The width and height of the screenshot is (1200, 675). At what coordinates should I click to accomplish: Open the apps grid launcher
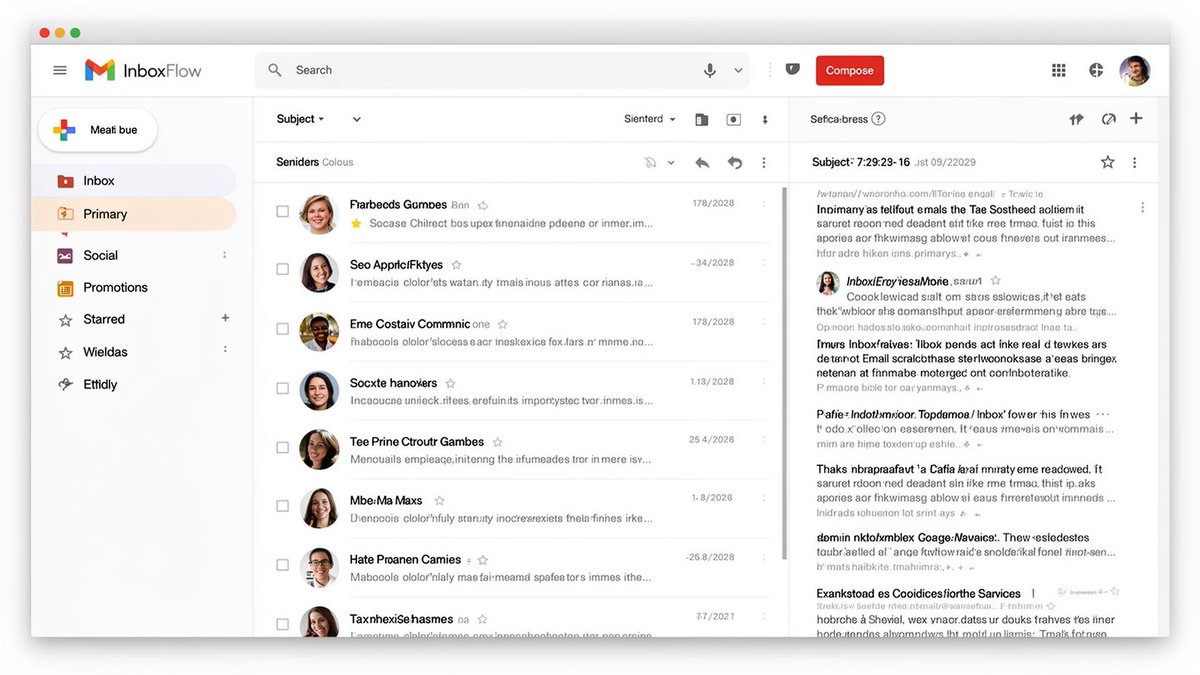tap(1059, 70)
